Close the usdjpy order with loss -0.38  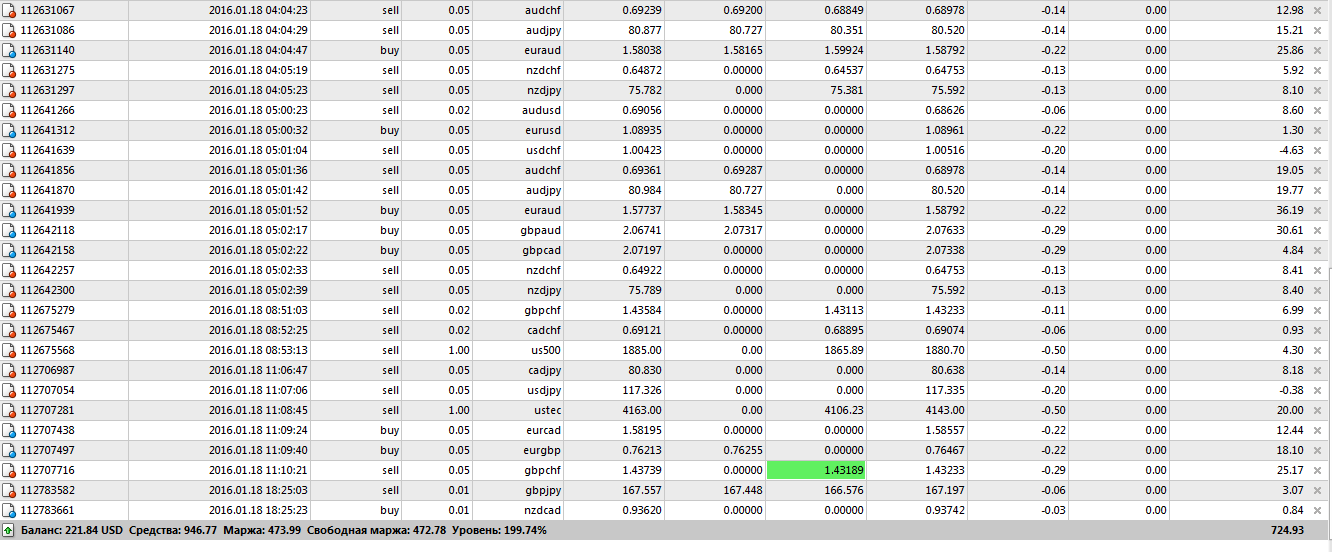pyautogui.click(x=1318, y=390)
